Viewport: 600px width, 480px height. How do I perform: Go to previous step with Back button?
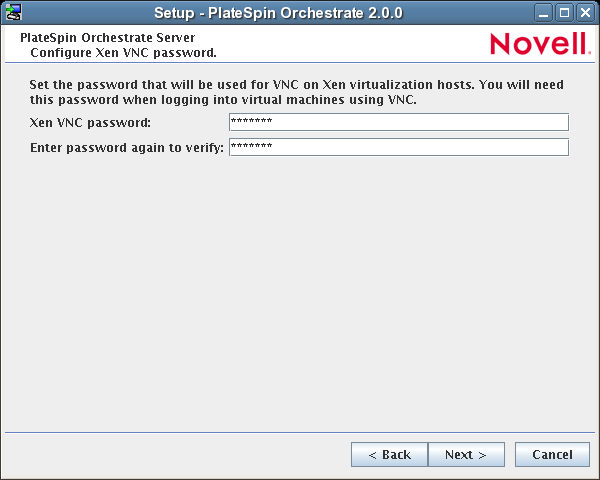pos(389,455)
